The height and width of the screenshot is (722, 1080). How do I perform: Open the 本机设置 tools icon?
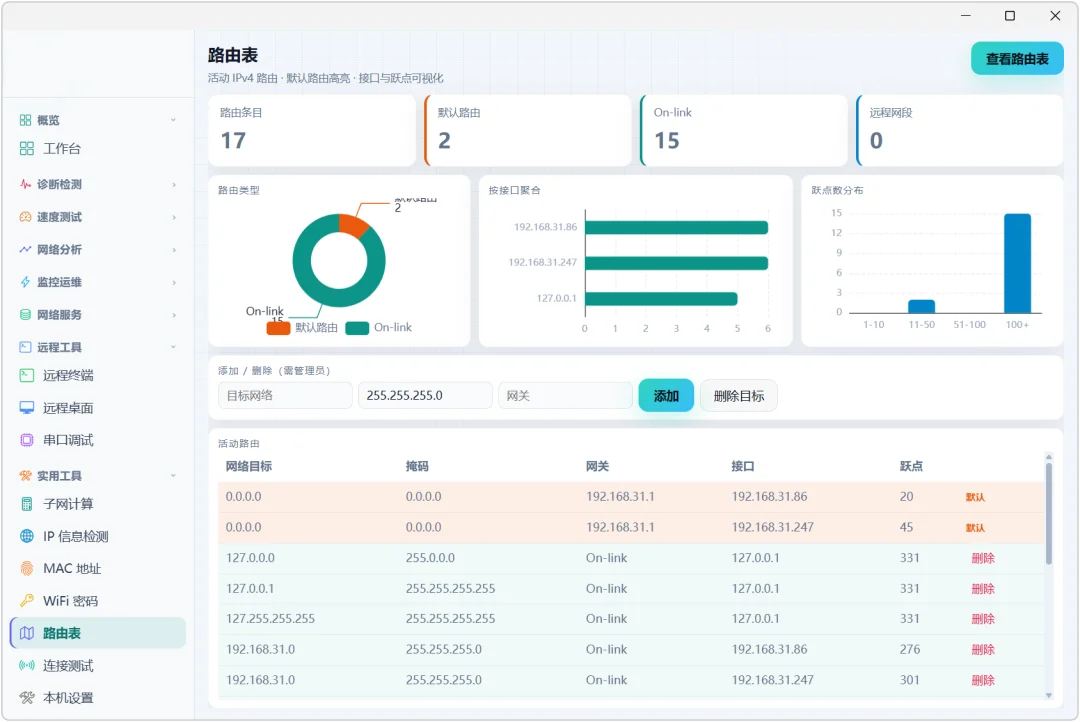click(x=27, y=699)
